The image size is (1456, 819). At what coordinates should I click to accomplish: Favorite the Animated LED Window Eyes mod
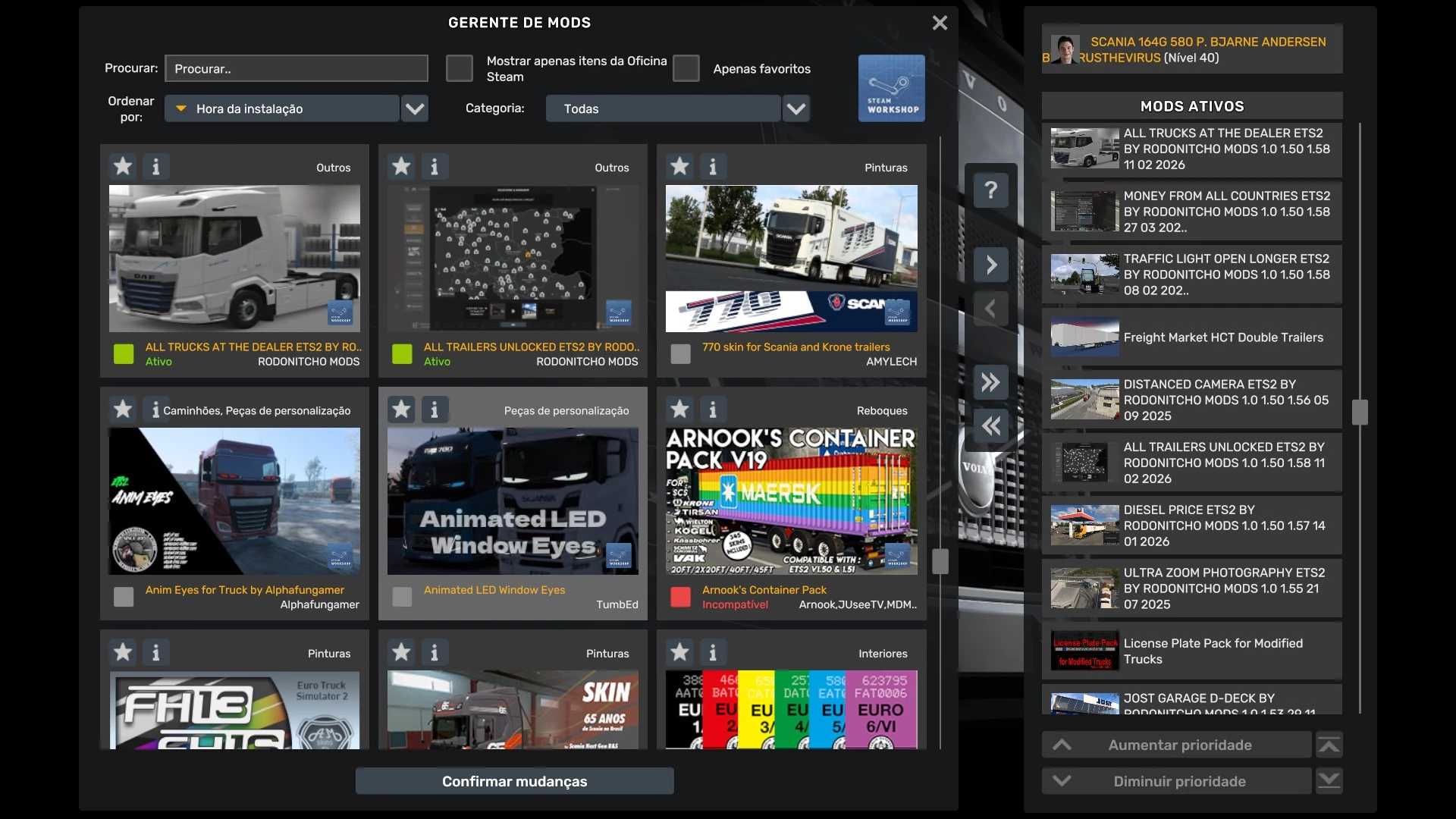coord(401,409)
